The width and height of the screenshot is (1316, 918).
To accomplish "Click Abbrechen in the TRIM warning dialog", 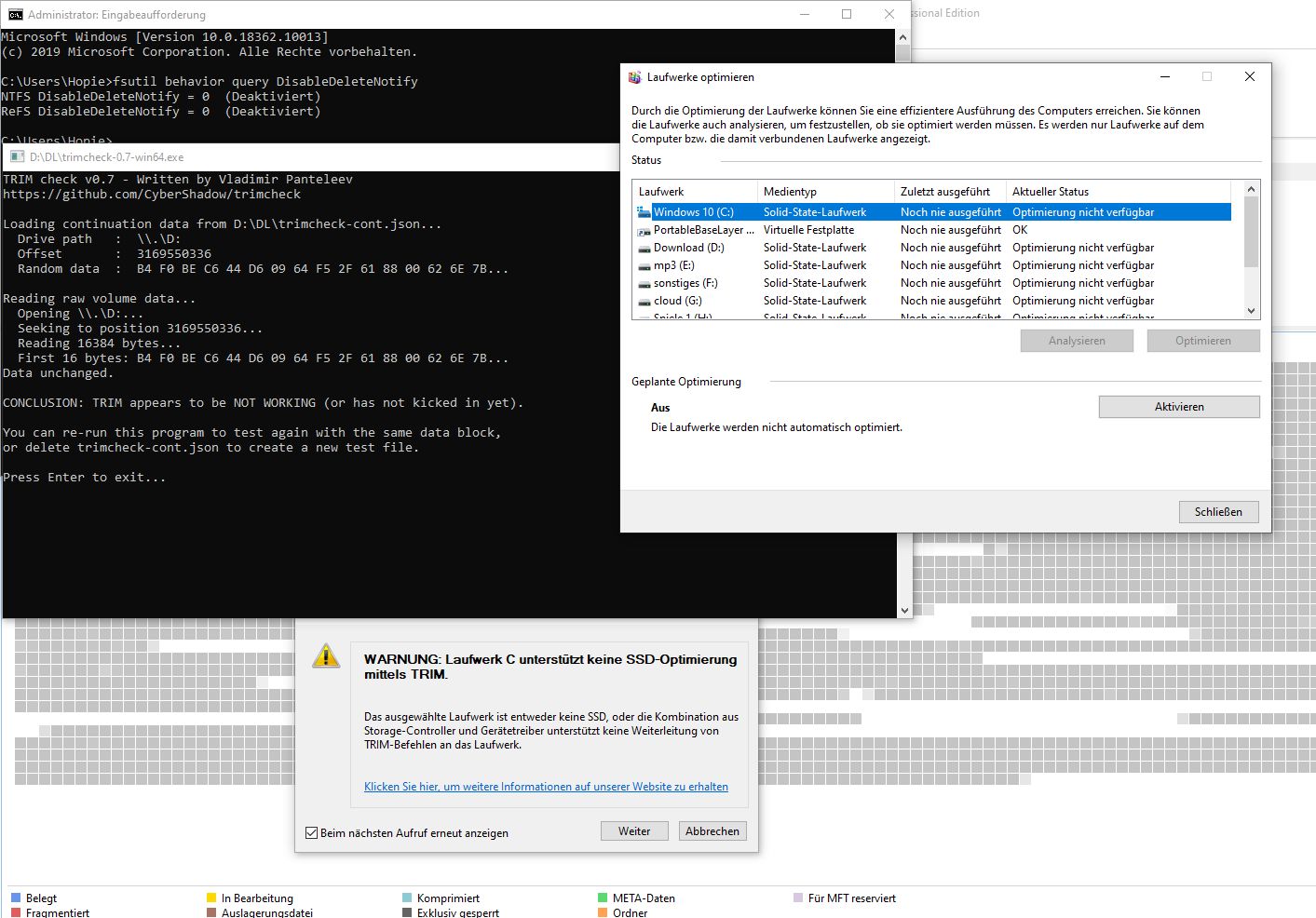I will pos(712,831).
